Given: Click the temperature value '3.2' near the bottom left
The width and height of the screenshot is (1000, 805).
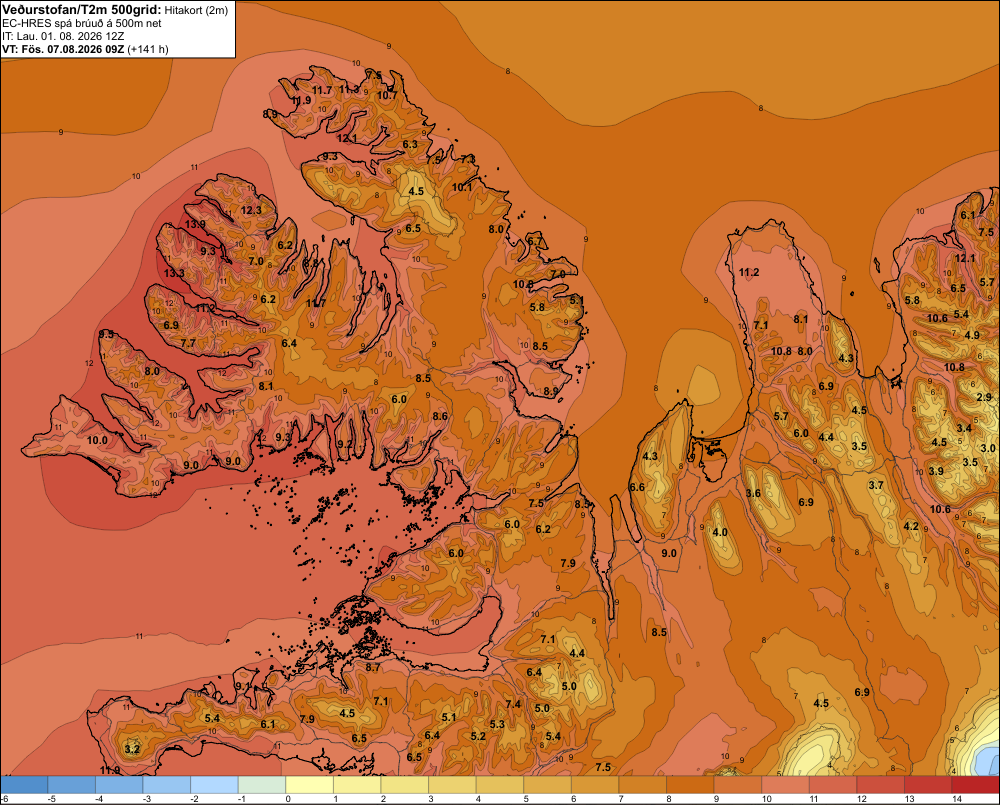Looking at the screenshot, I should click(132, 749).
